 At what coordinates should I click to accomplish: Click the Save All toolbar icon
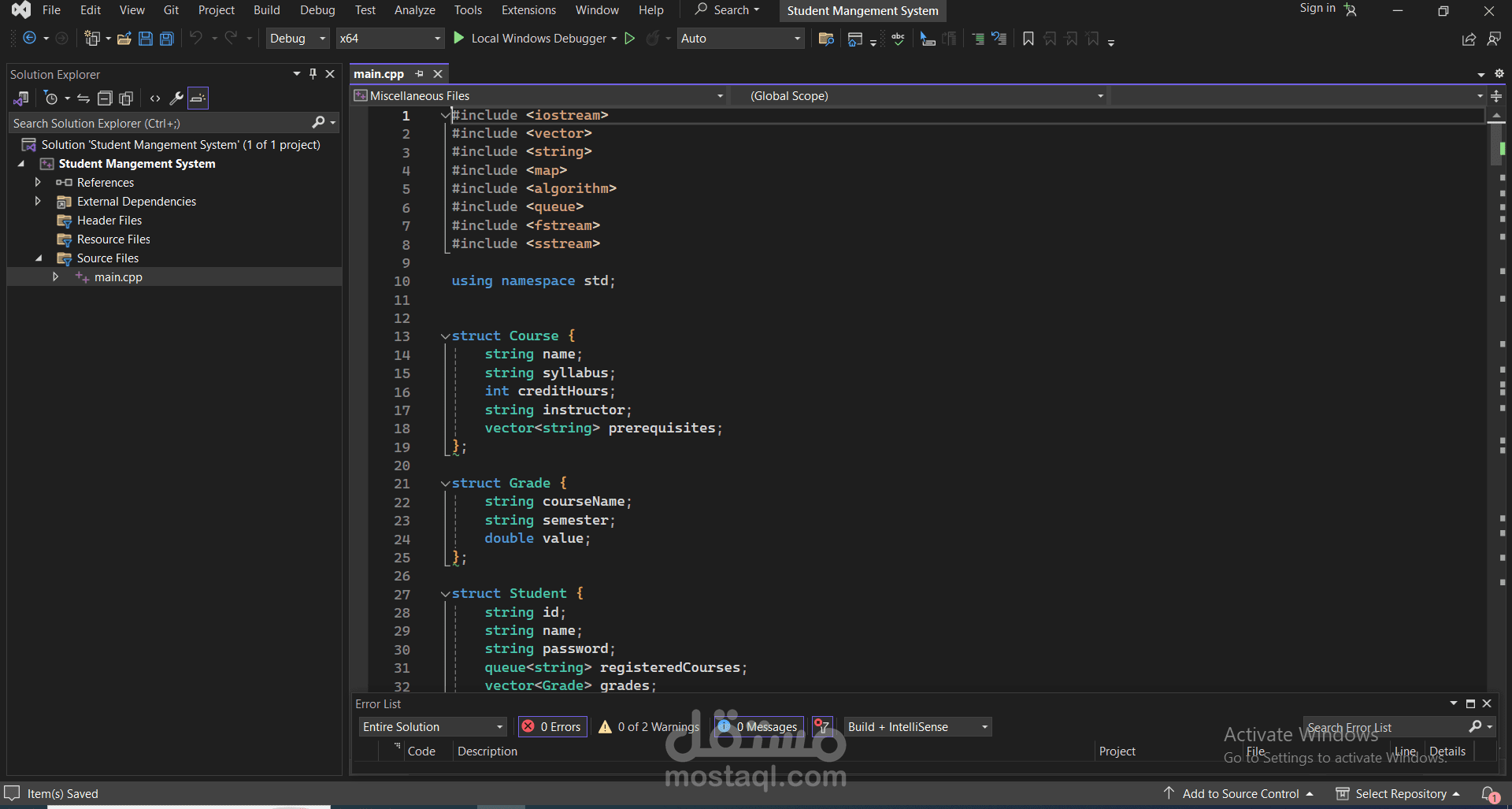167,39
